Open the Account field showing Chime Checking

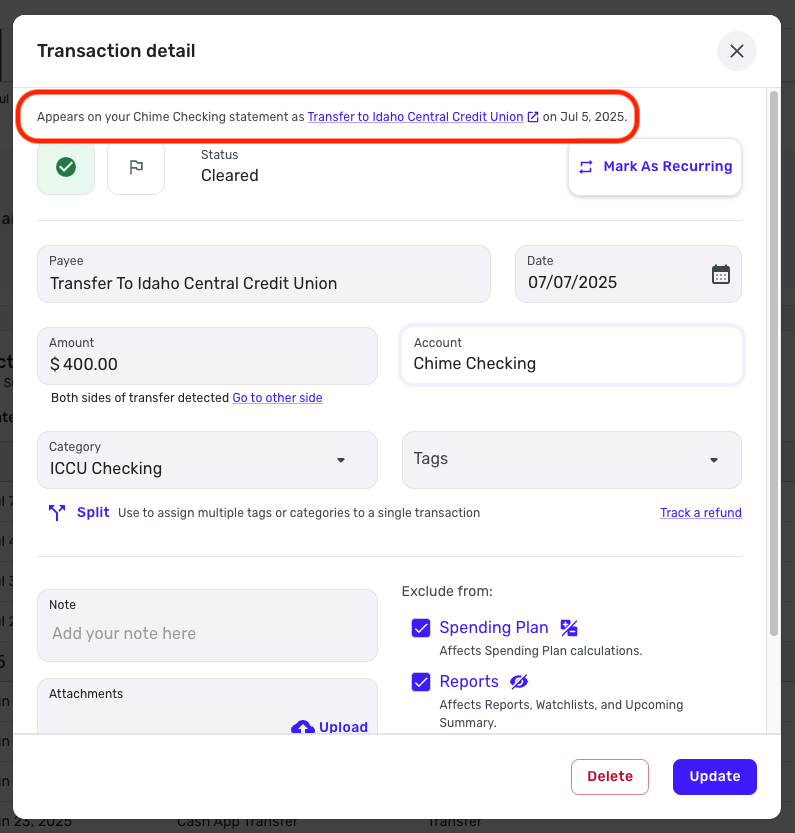(x=572, y=355)
